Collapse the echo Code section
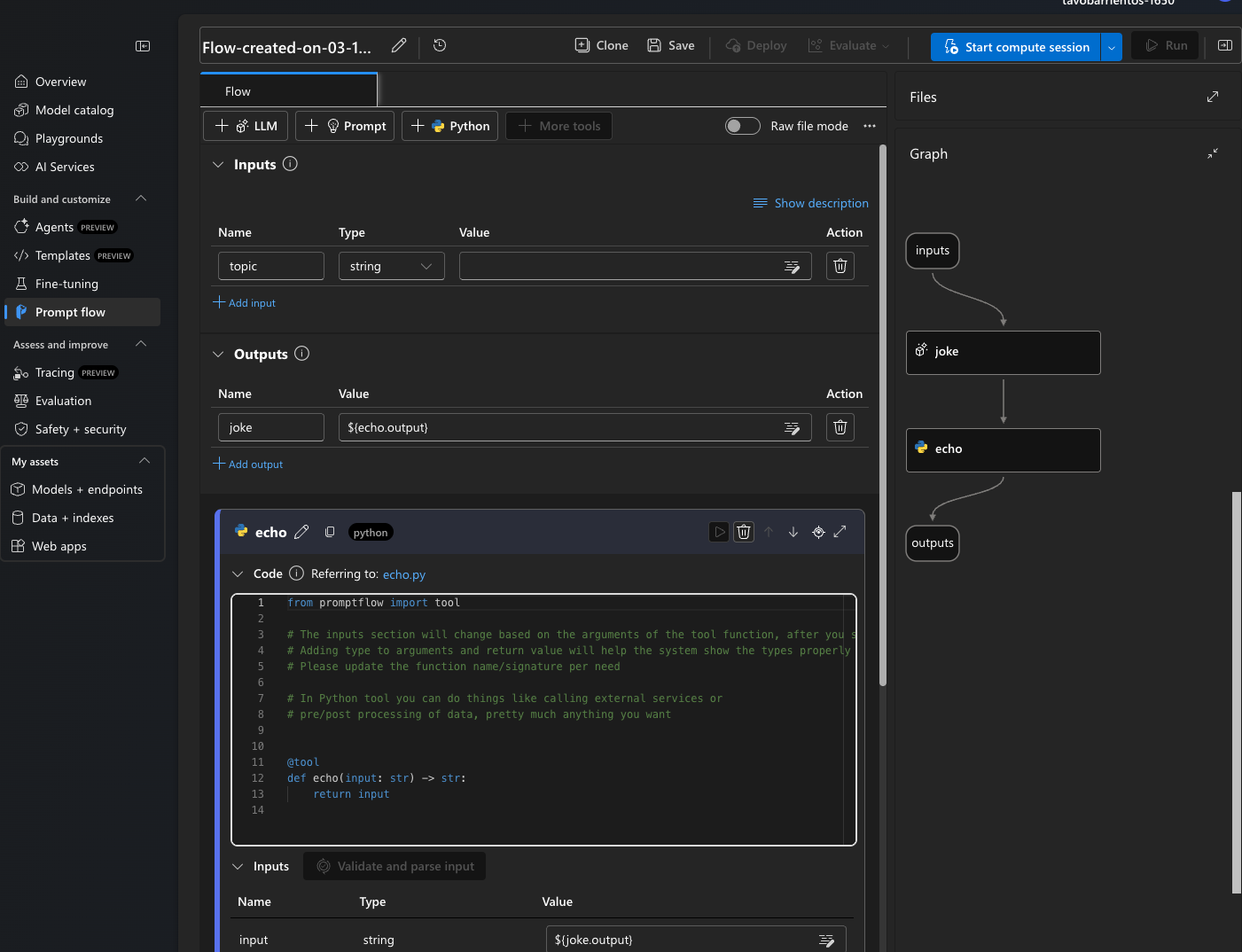 238,574
